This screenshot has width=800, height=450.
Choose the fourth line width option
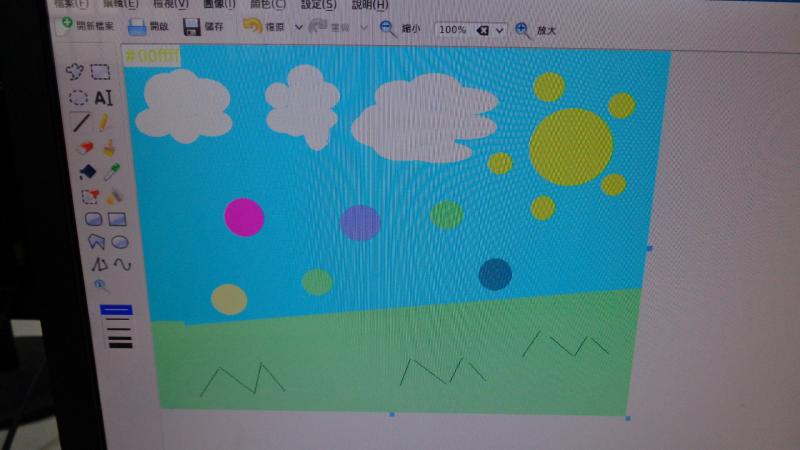tap(120, 338)
